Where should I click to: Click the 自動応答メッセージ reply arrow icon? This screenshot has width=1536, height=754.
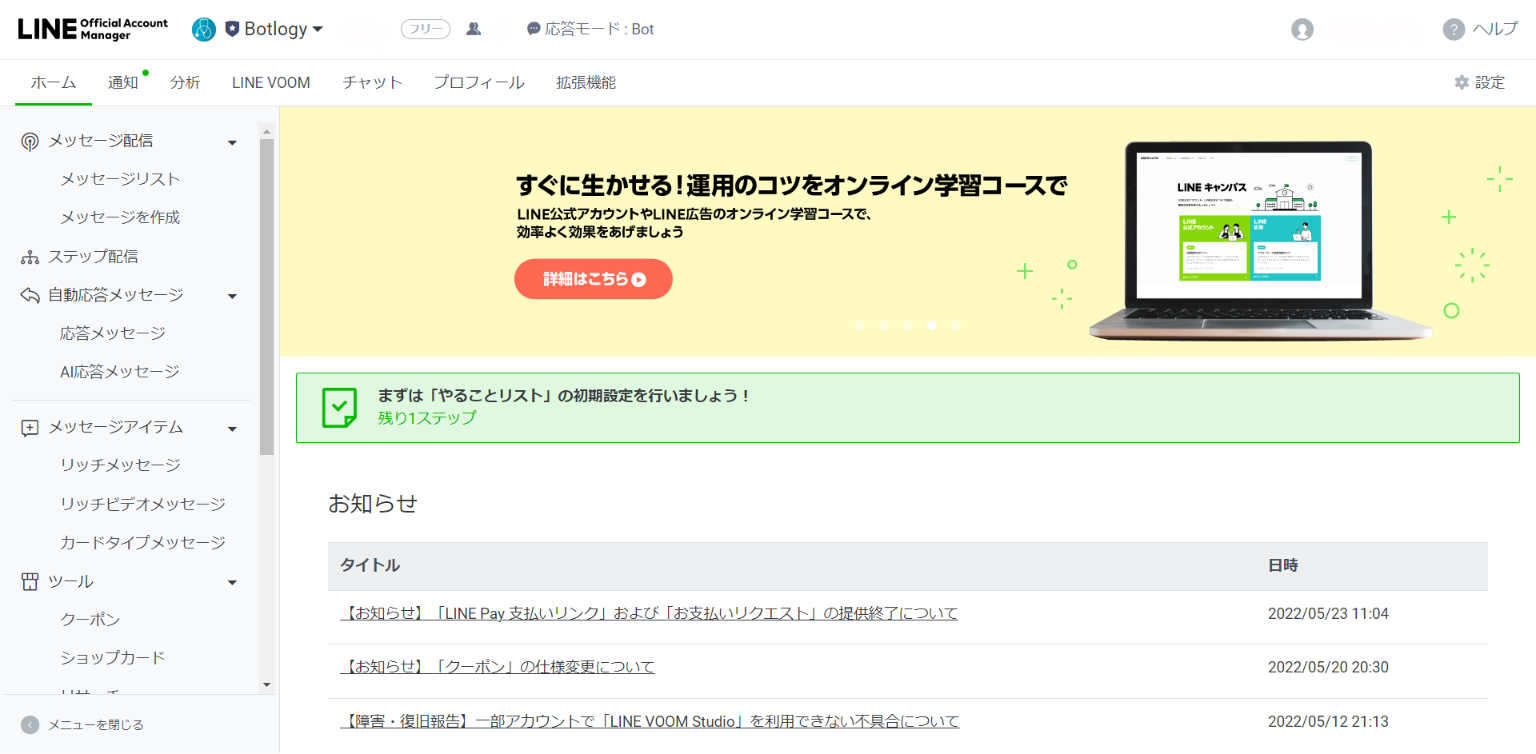[x=30, y=295]
